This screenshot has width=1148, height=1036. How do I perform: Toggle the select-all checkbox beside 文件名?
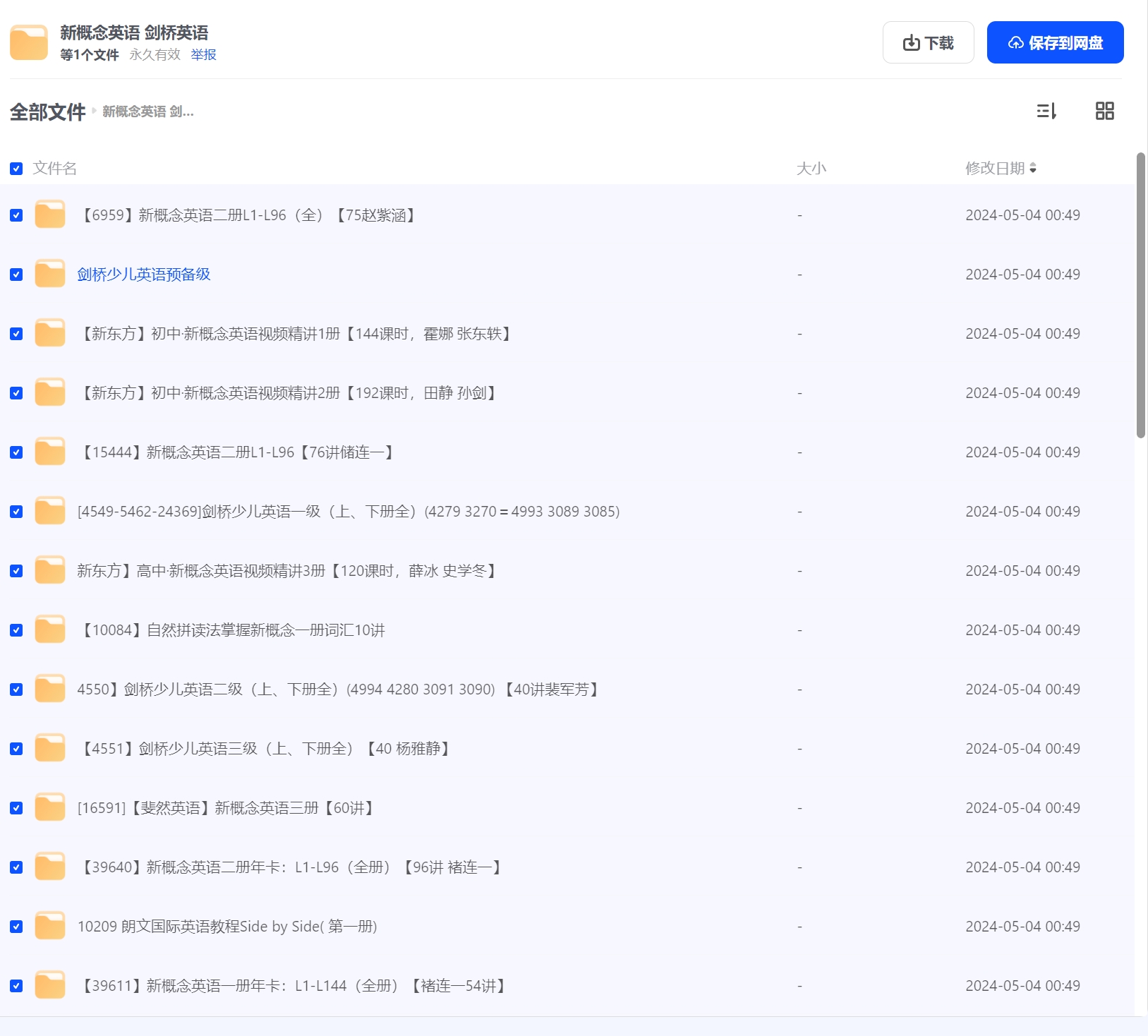pyautogui.click(x=16, y=169)
